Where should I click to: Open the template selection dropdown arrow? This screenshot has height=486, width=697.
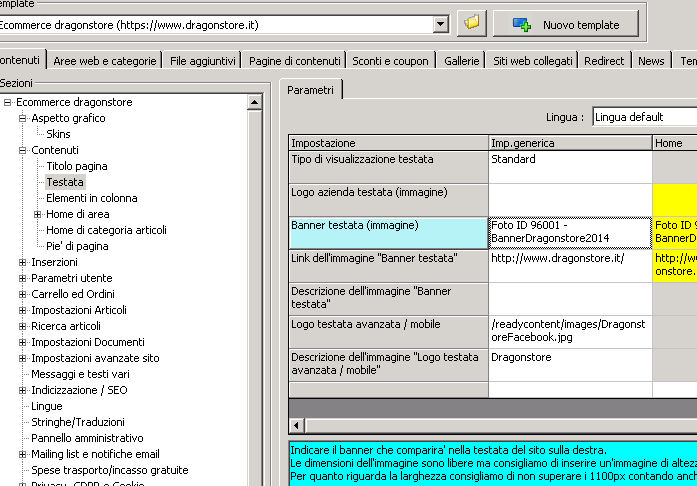(x=440, y=24)
